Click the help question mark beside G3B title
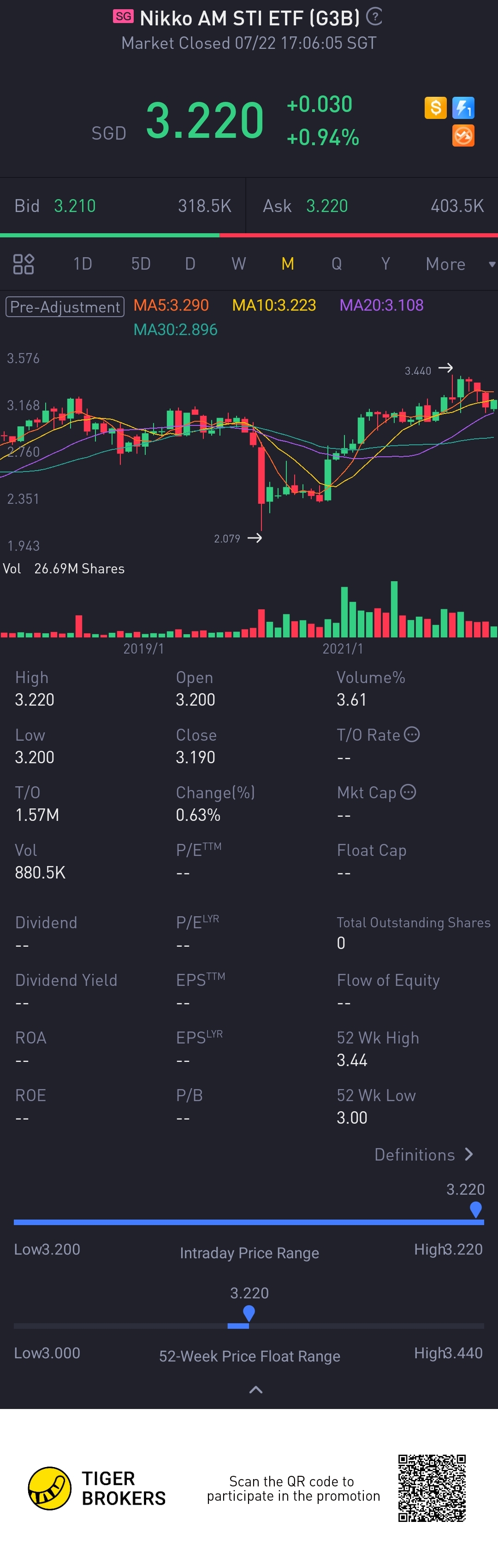The height and width of the screenshot is (1568, 498). [x=374, y=17]
